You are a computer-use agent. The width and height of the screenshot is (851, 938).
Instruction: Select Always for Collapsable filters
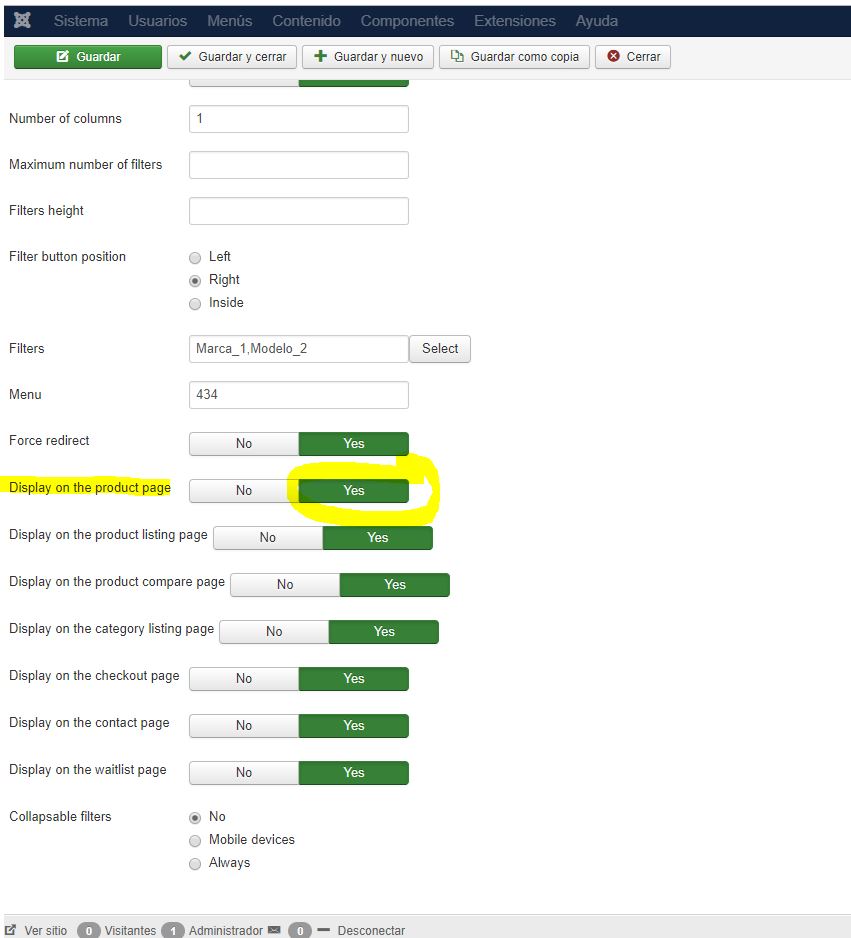click(x=195, y=864)
